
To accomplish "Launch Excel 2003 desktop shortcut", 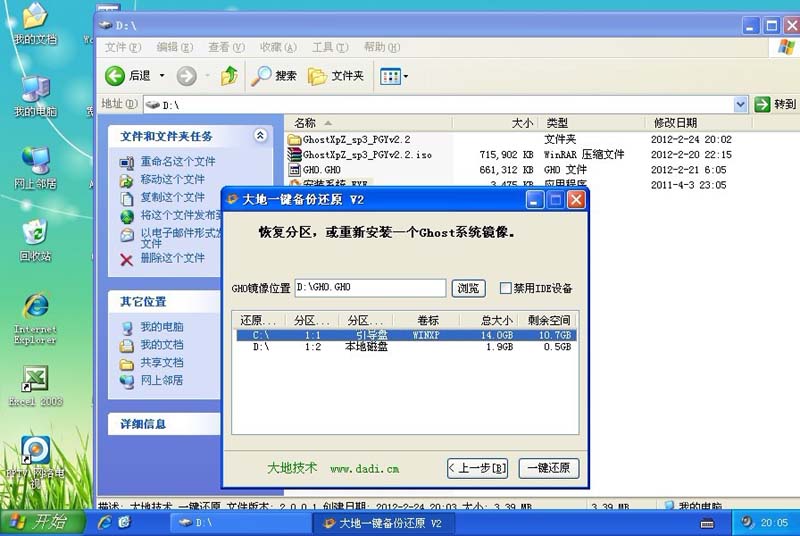I will [35, 386].
